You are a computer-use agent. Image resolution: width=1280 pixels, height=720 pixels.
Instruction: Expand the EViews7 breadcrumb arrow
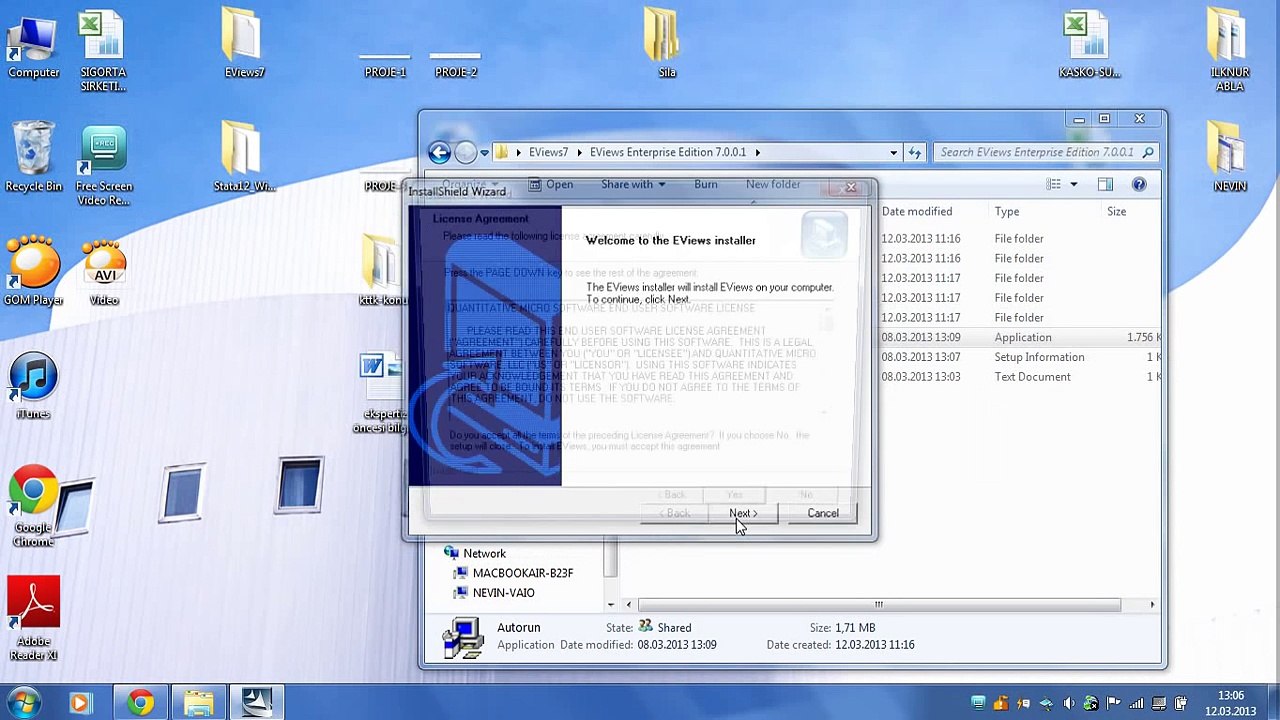(579, 152)
